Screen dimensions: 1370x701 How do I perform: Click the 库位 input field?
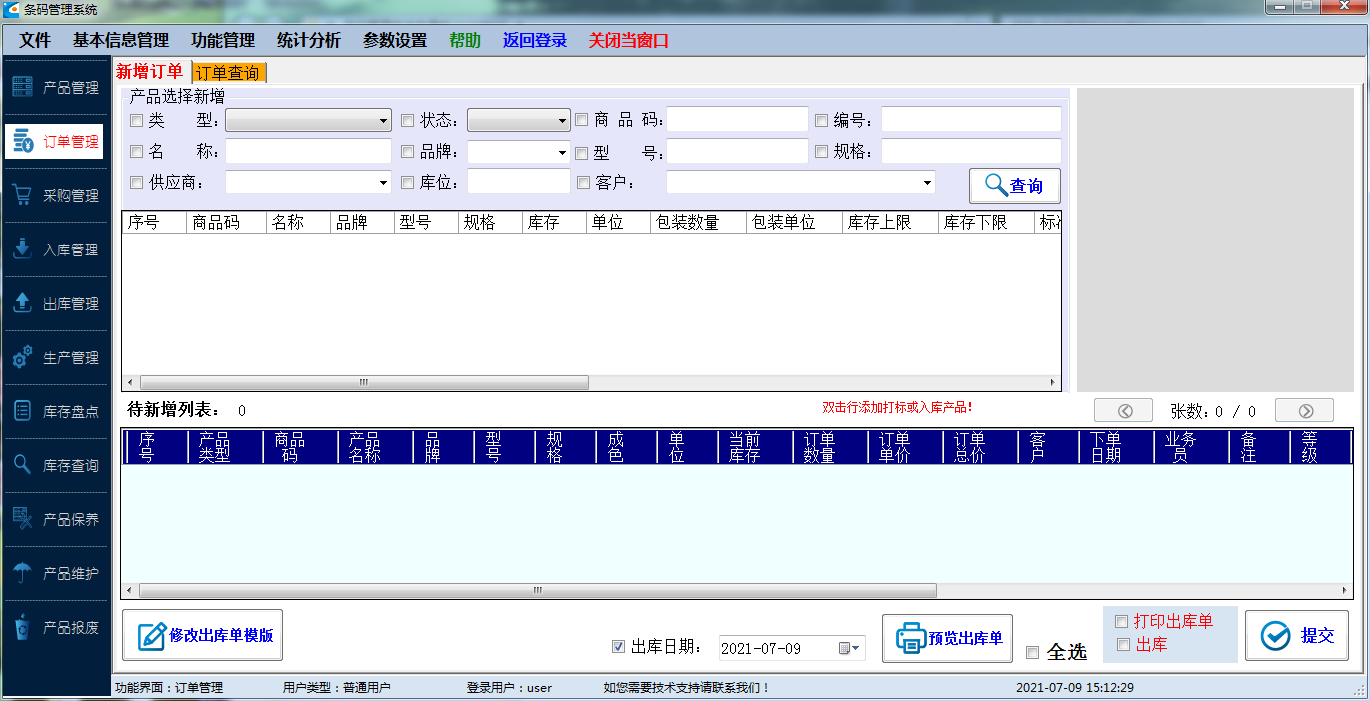pos(519,182)
